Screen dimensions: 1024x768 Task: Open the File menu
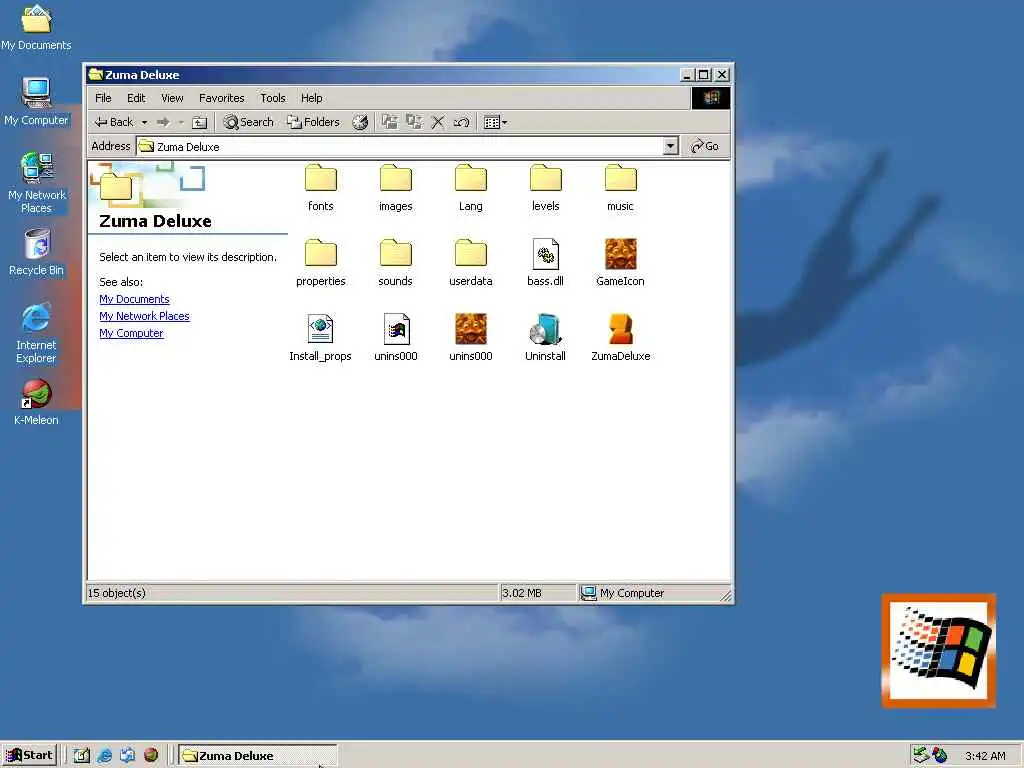pyautogui.click(x=103, y=98)
